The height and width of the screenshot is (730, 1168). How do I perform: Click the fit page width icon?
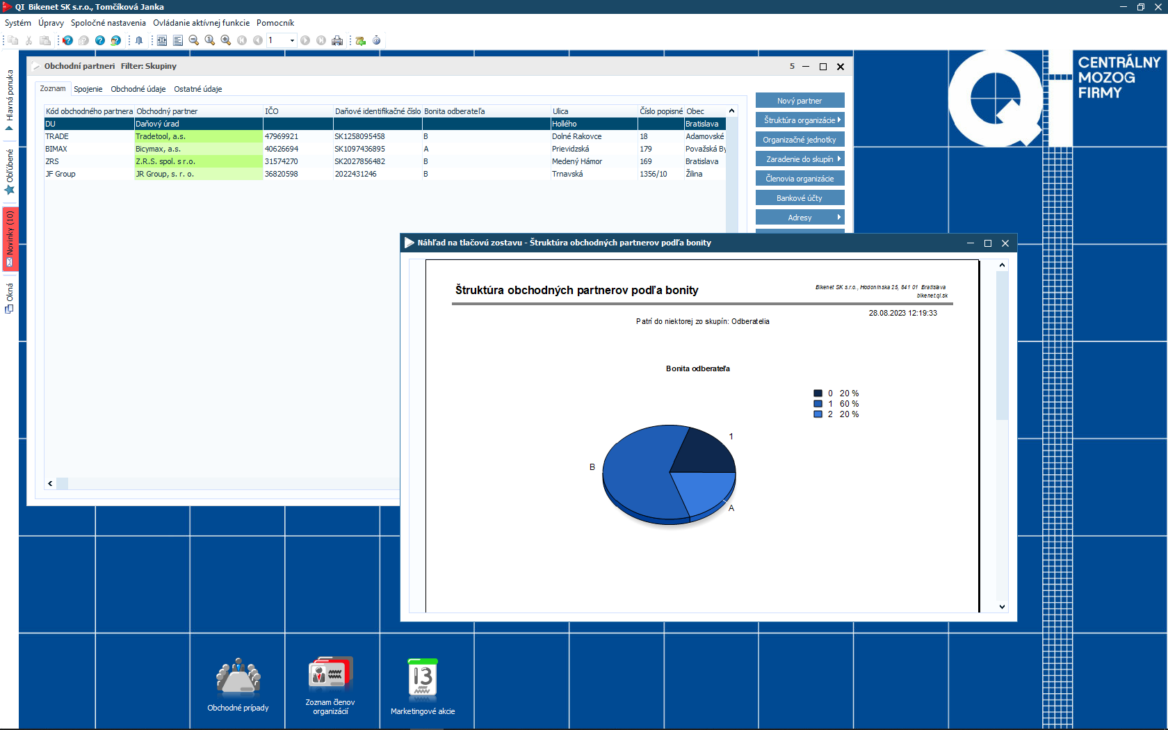161,41
